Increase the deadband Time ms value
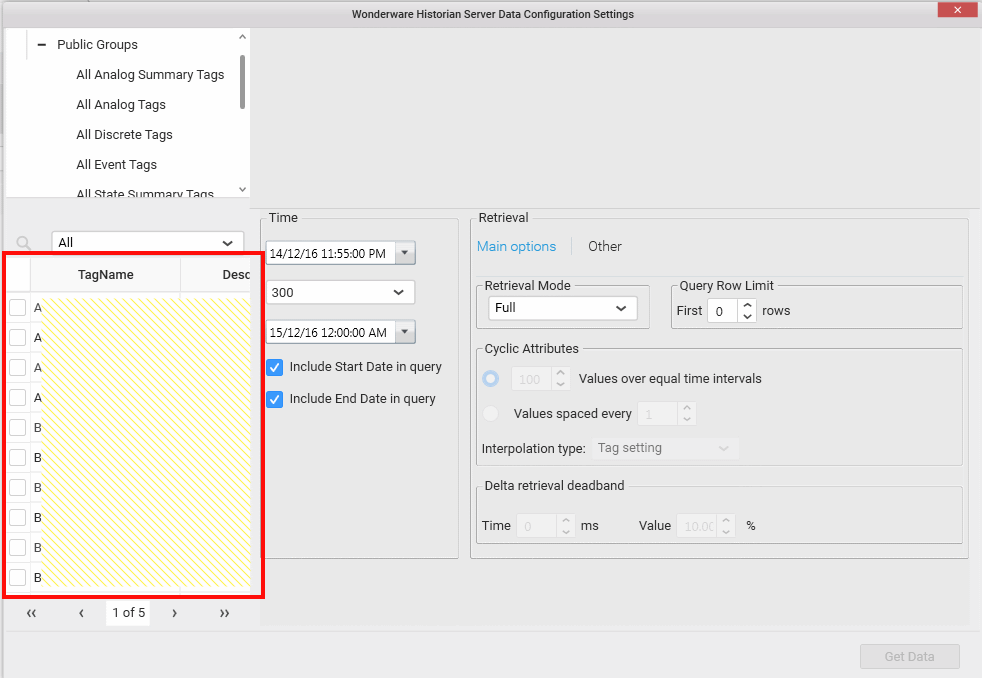This screenshot has height=678, width=982. point(566,520)
